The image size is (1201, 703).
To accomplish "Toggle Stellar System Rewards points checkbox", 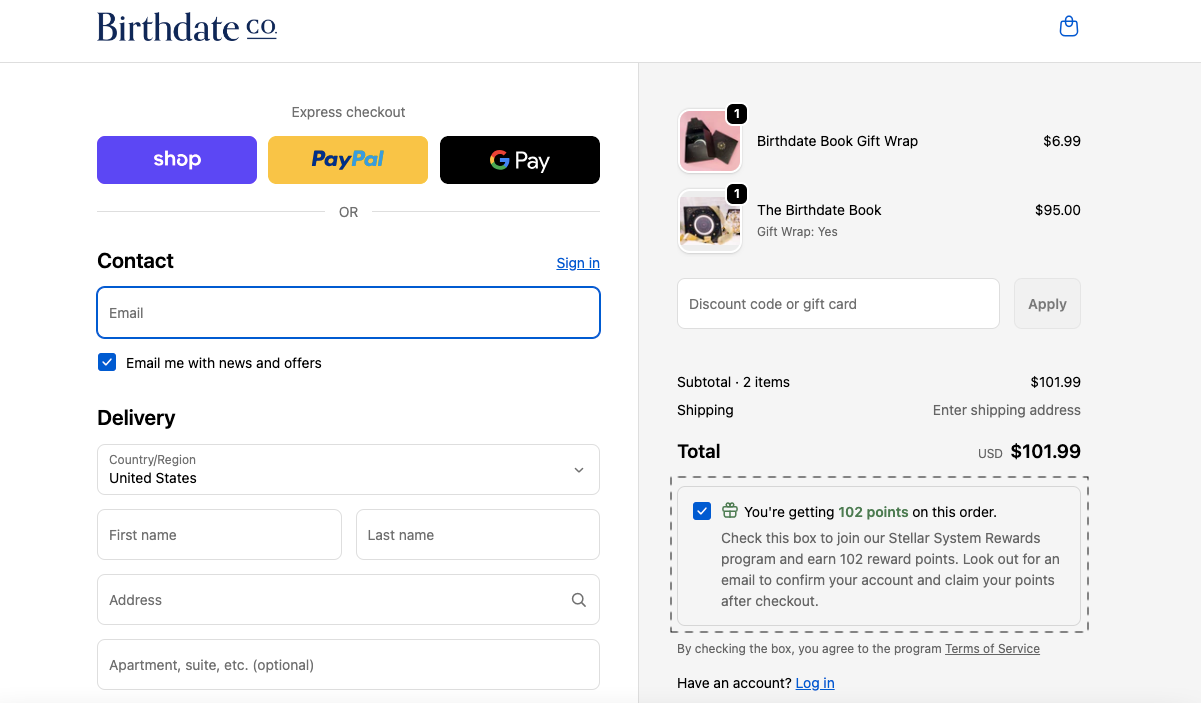I will click(x=702, y=511).
